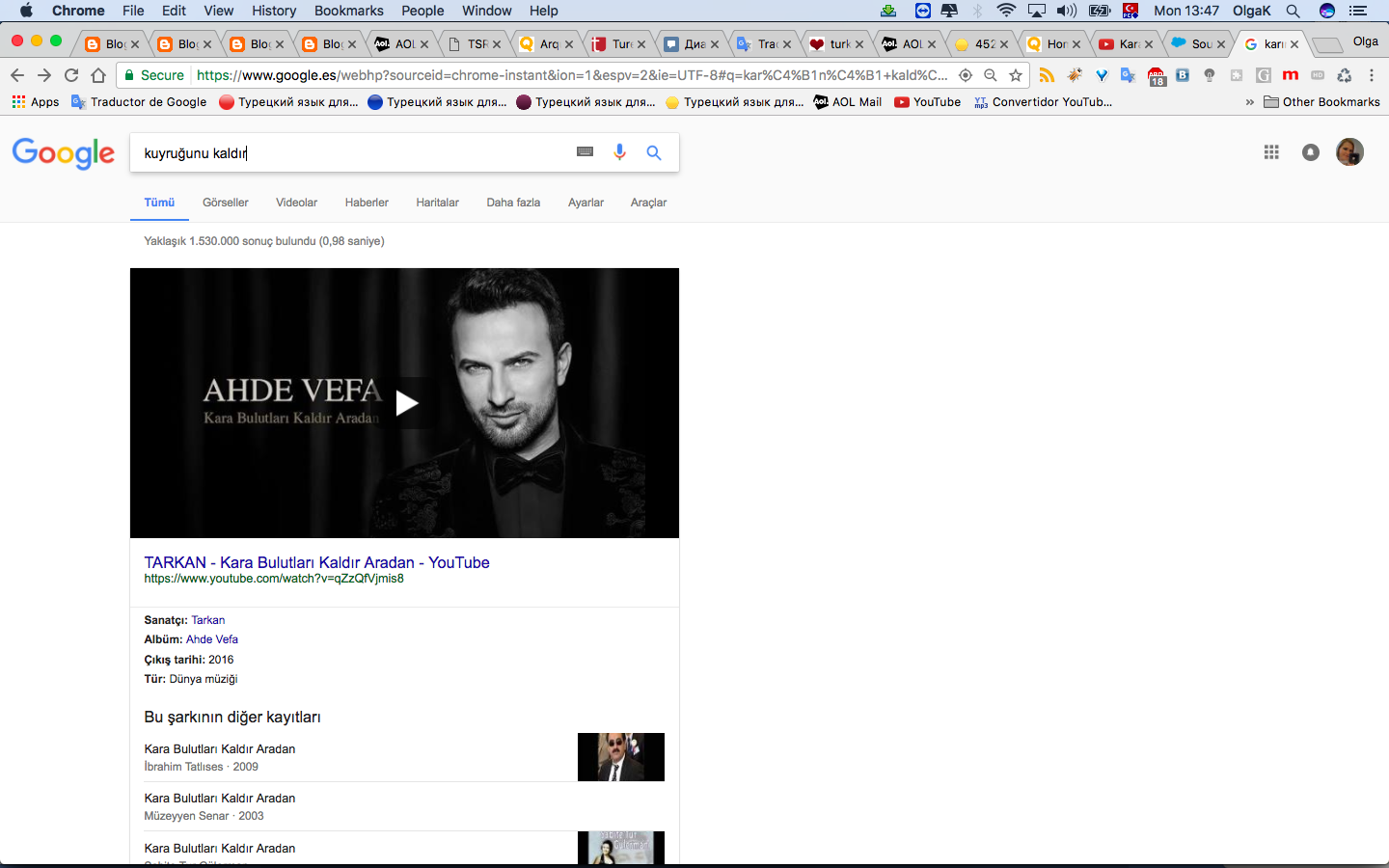Click the red m extension icon

(1290, 75)
